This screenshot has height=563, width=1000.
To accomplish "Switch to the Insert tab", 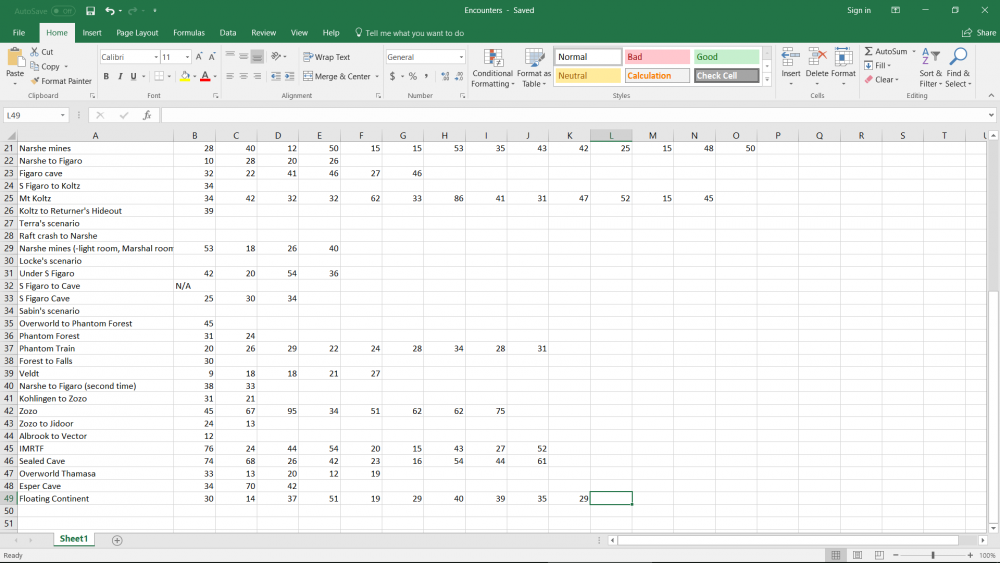I will point(92,33).
